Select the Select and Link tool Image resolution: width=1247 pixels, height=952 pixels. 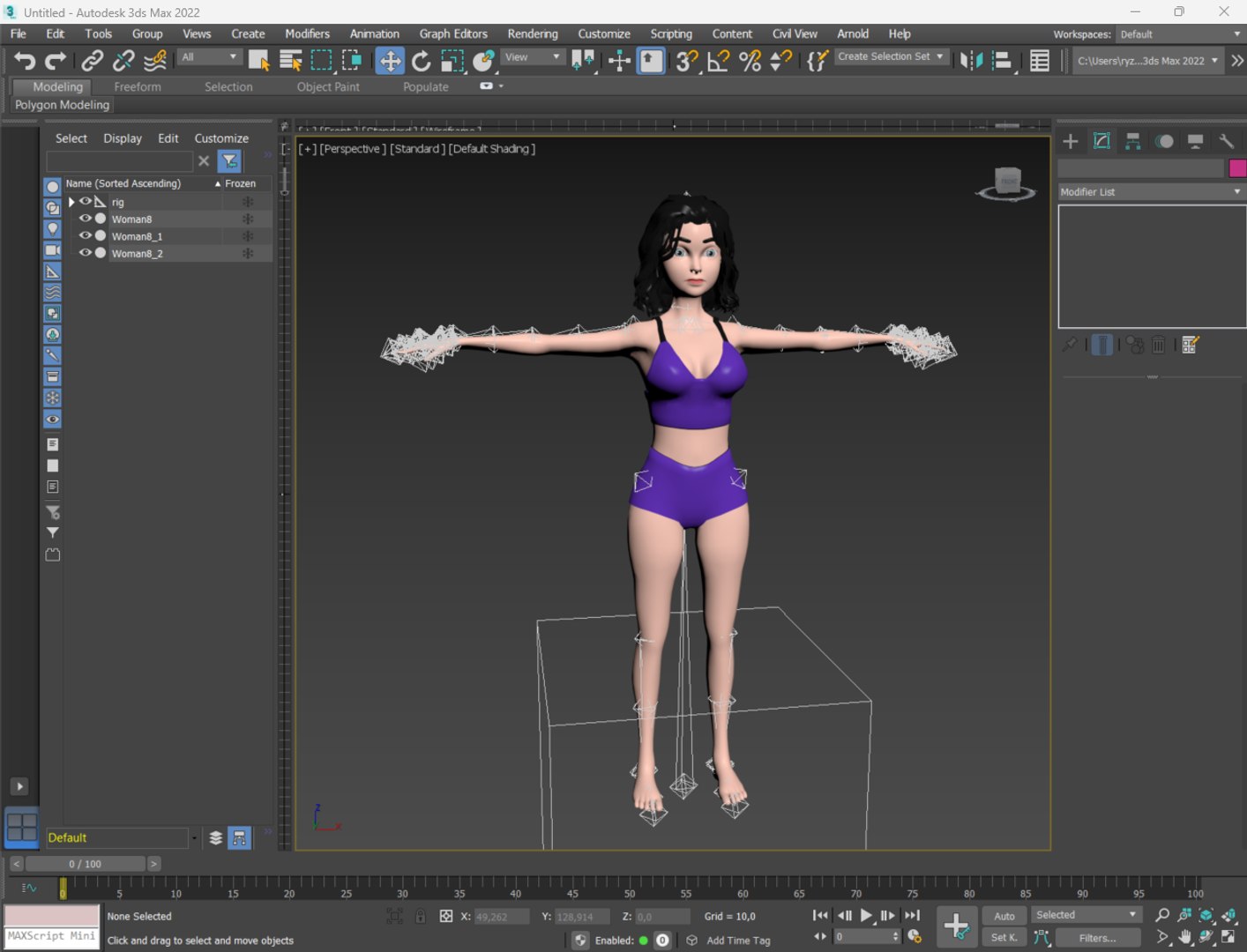click(x=92, y=60)
